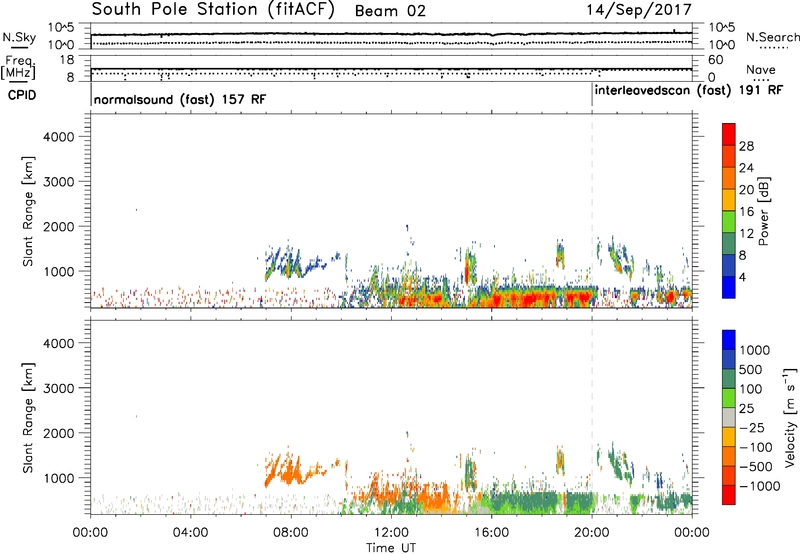
Task: Click the "Time UT" axis title
Action: (391, 548)
